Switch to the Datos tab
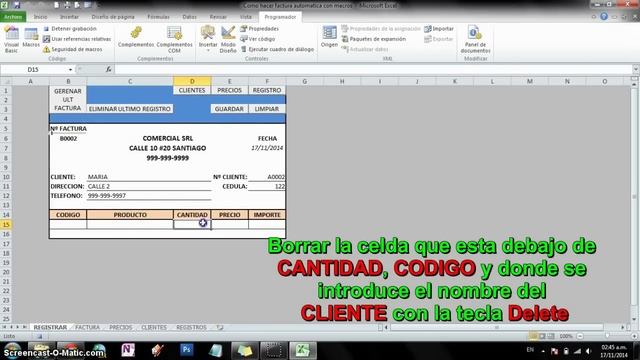This screenshot has height=360, width=640. [x=189, y=17]
